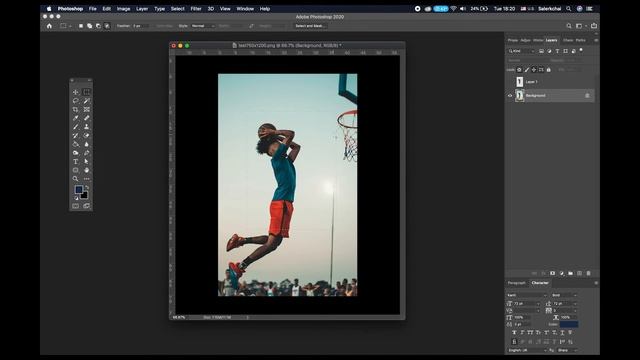Toggle lock image pixels brush icon
640x360 pixels.
click(527, 70)
